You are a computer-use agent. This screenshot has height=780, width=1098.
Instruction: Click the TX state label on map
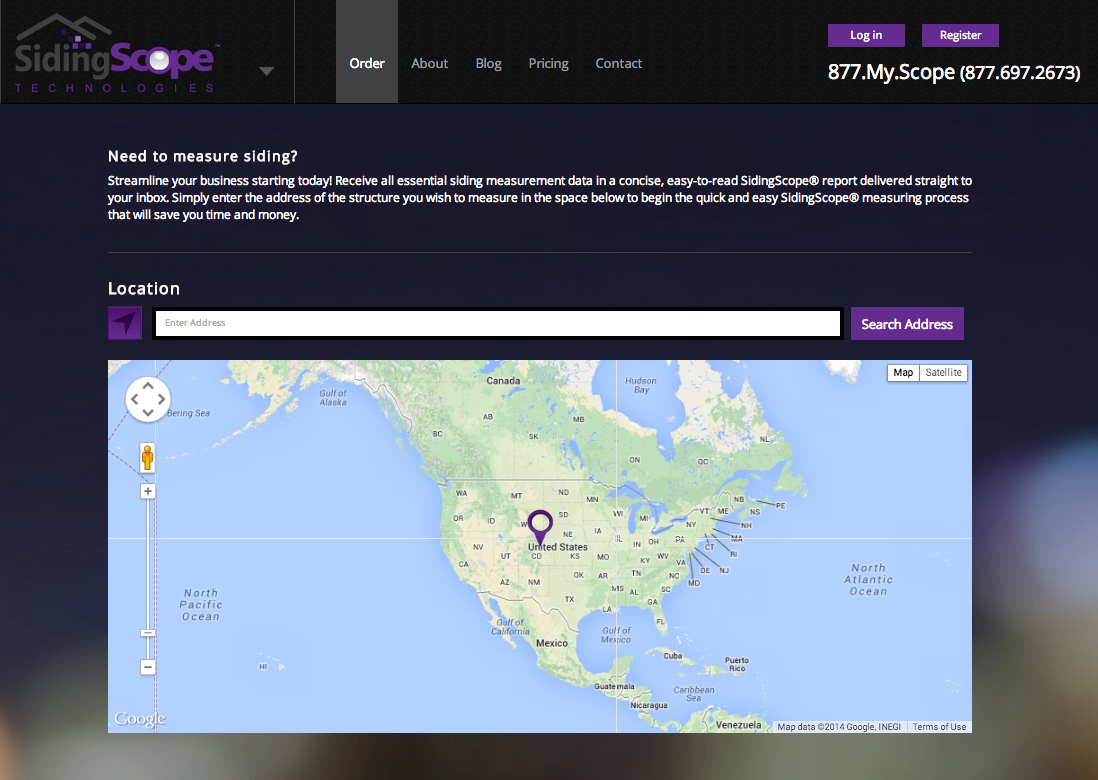[x=569, y=599]
